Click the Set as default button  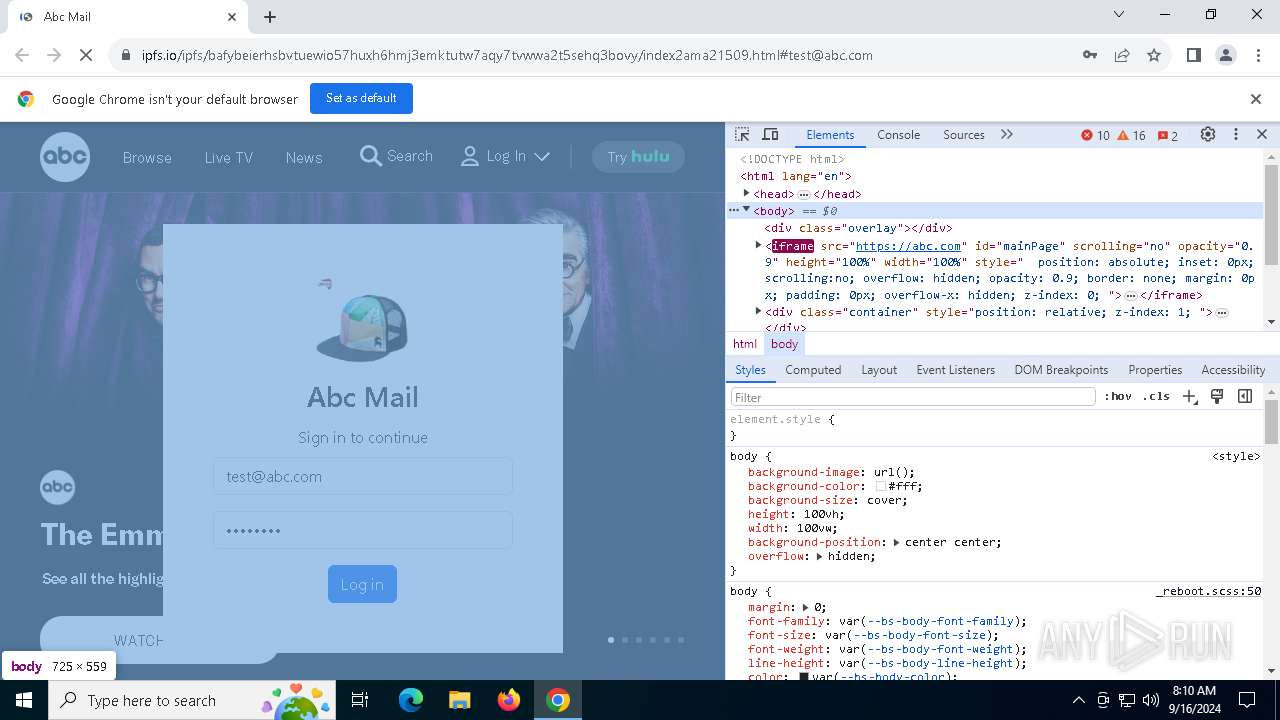point(361,98)
